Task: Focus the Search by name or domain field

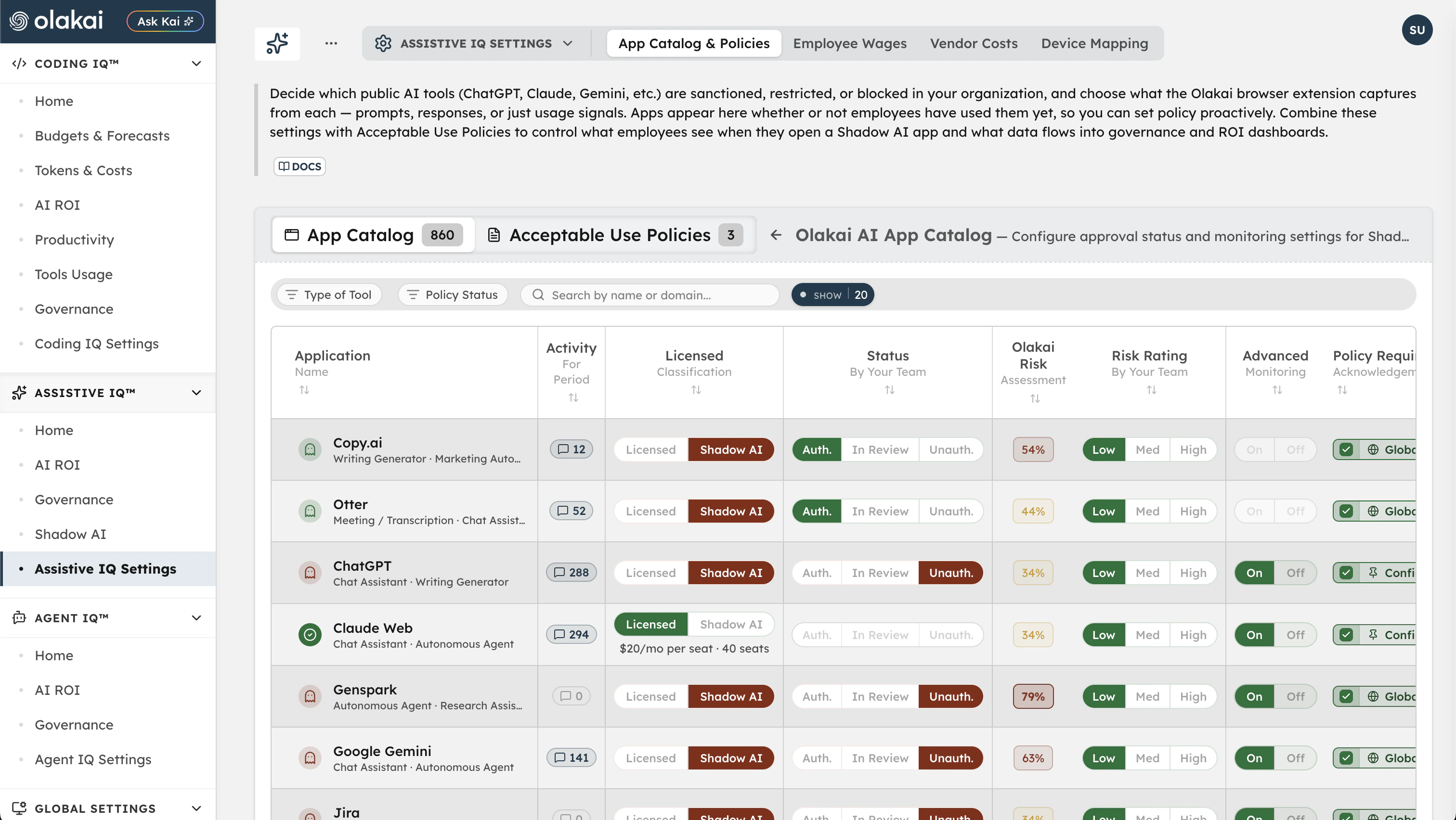Action: (x=650, y=295)
